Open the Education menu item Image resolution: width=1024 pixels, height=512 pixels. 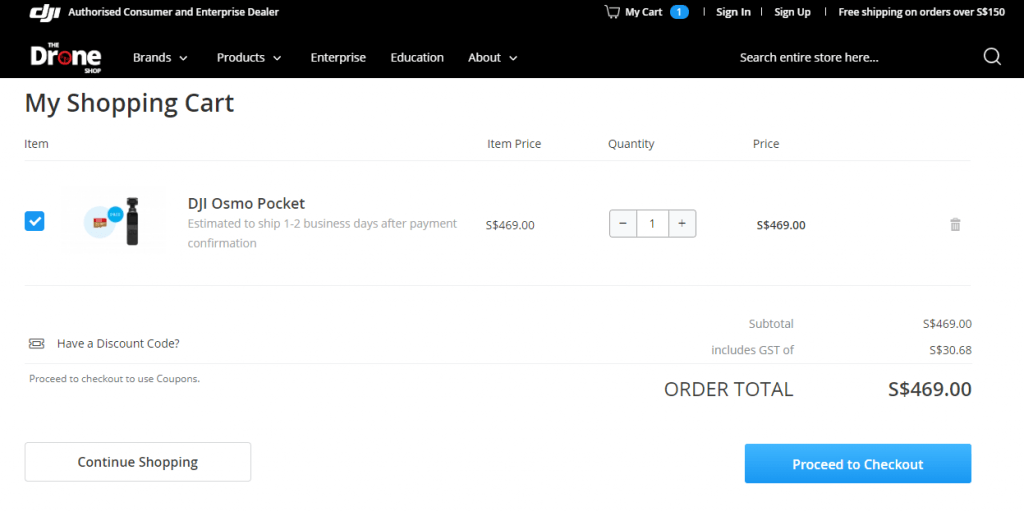pyautogui.click(x=417, y=57)
